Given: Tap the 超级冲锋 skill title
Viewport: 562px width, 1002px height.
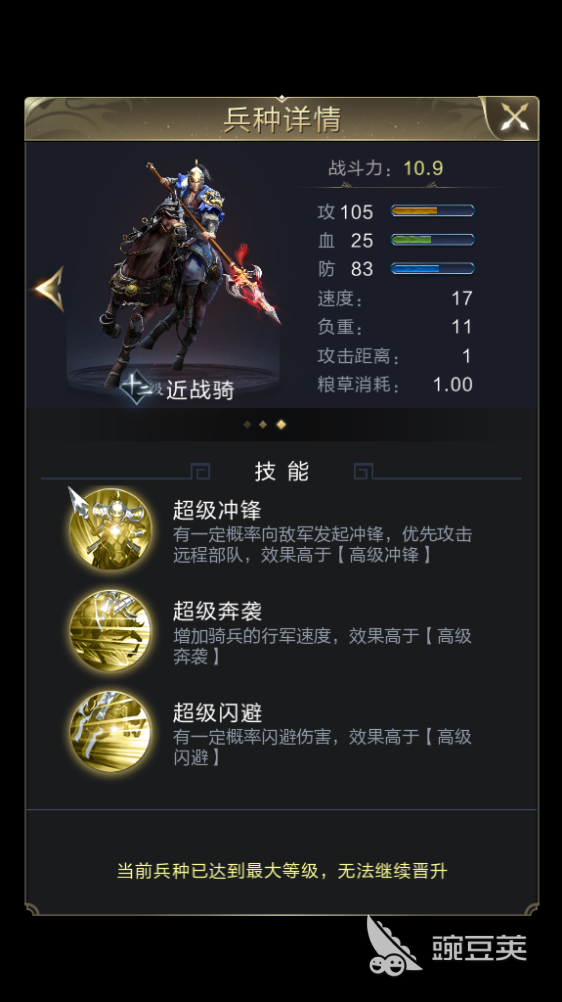Looking at the screenshot, I should tap(217, 510).
